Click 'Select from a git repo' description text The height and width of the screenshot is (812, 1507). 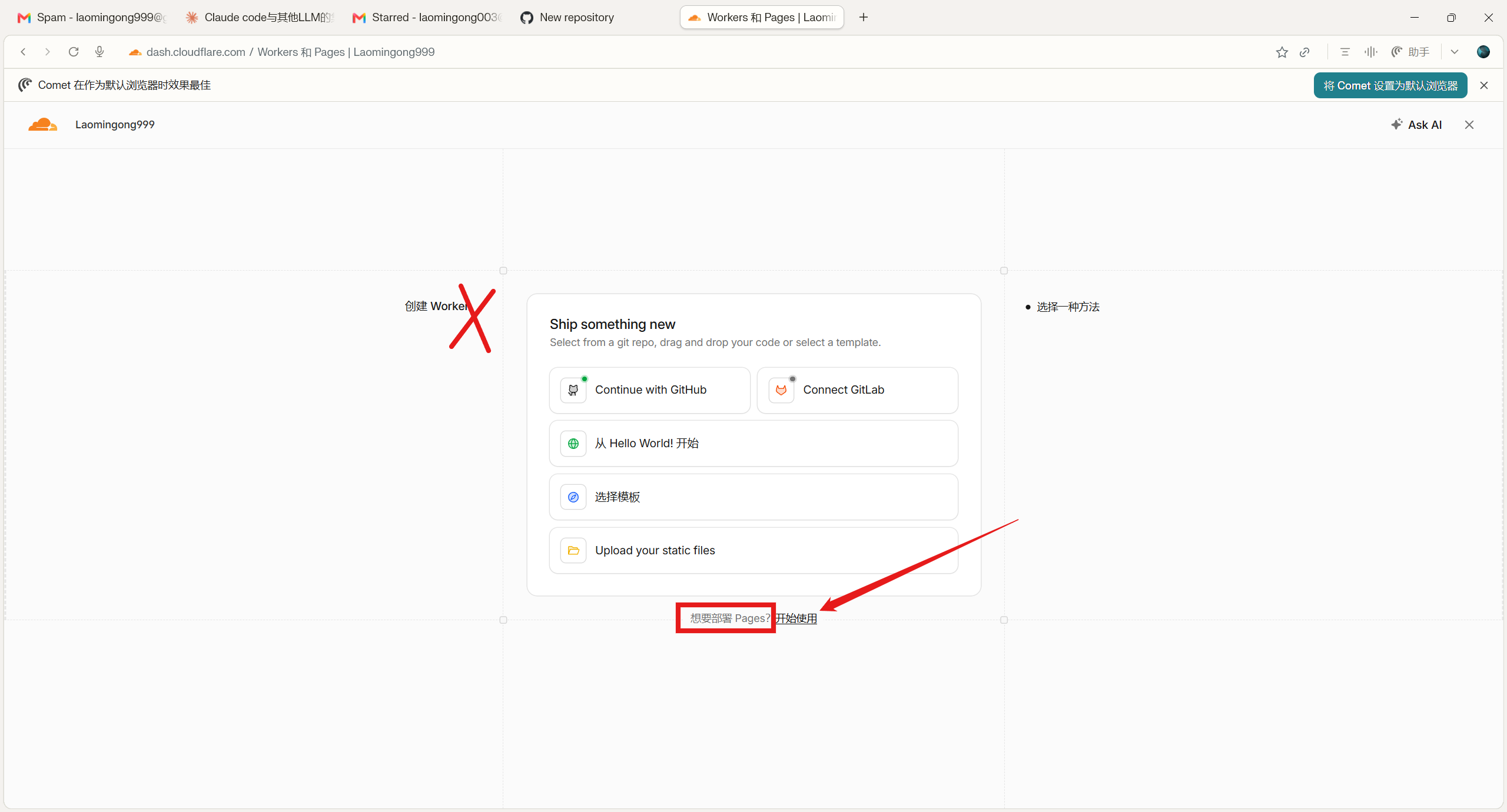(x=715, y=342)
